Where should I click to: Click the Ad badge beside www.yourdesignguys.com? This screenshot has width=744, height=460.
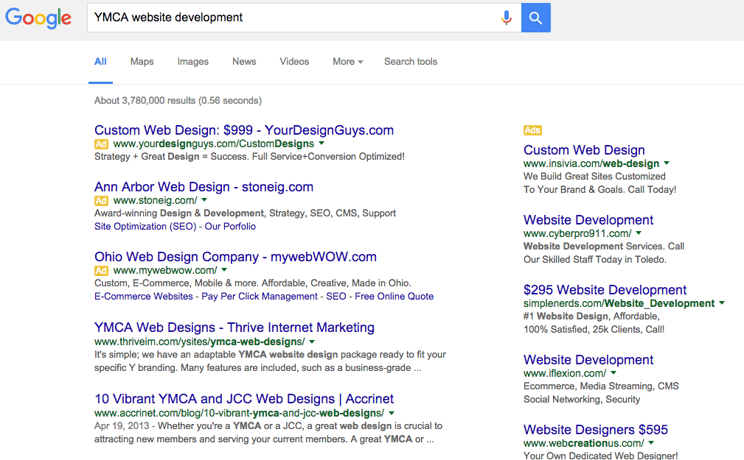click(101, 144)
